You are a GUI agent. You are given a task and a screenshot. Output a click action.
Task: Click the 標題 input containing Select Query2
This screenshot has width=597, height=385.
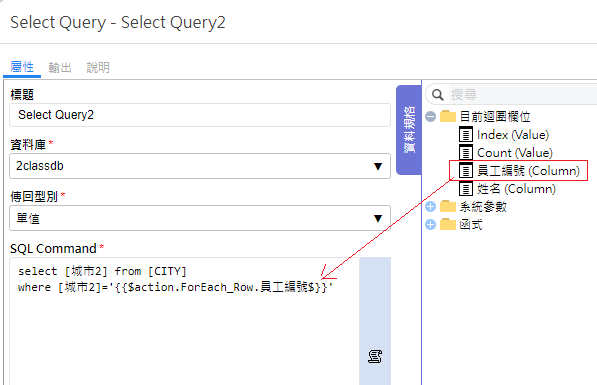point(200,115)
